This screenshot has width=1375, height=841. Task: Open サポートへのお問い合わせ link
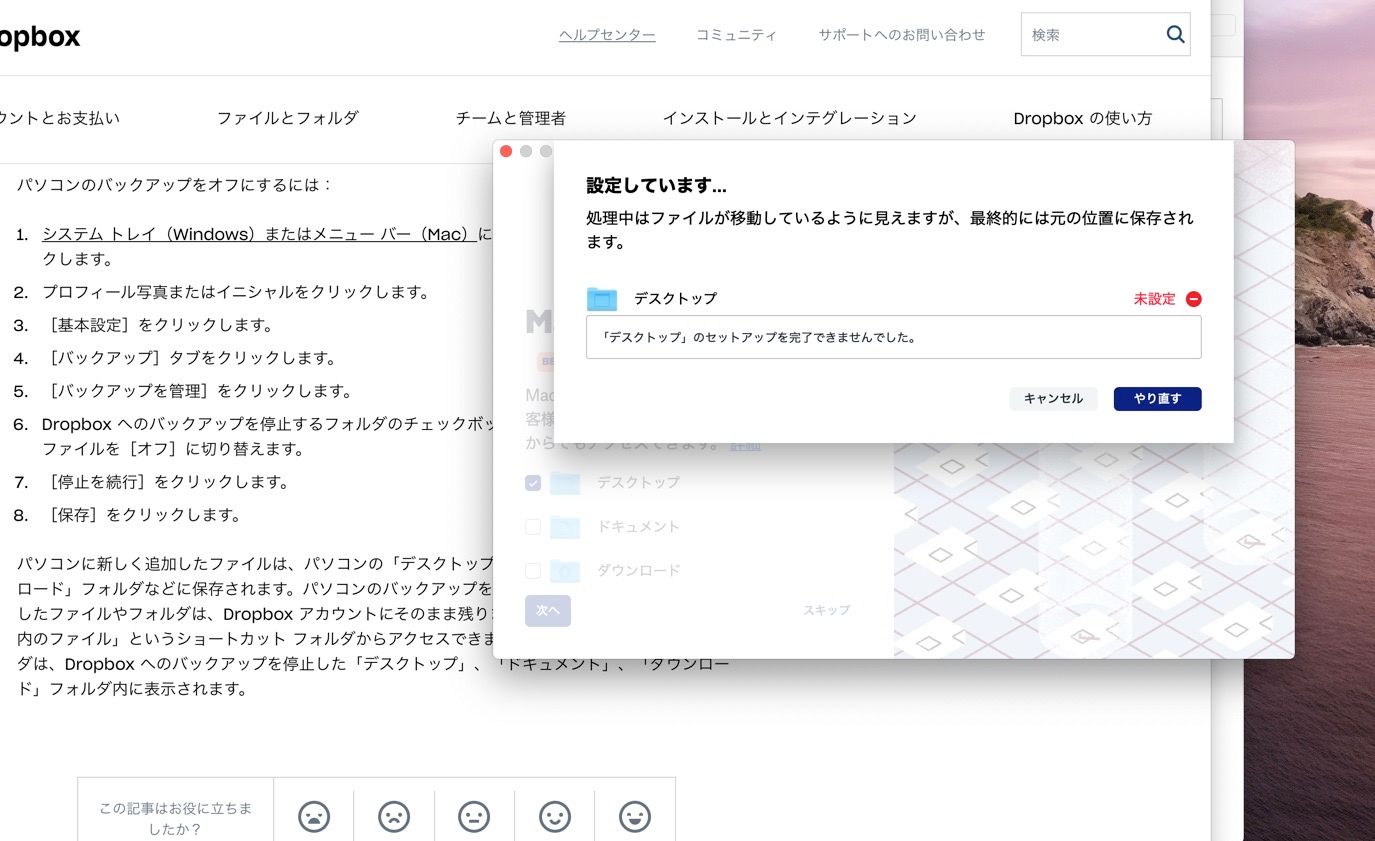tap(902, 35)
